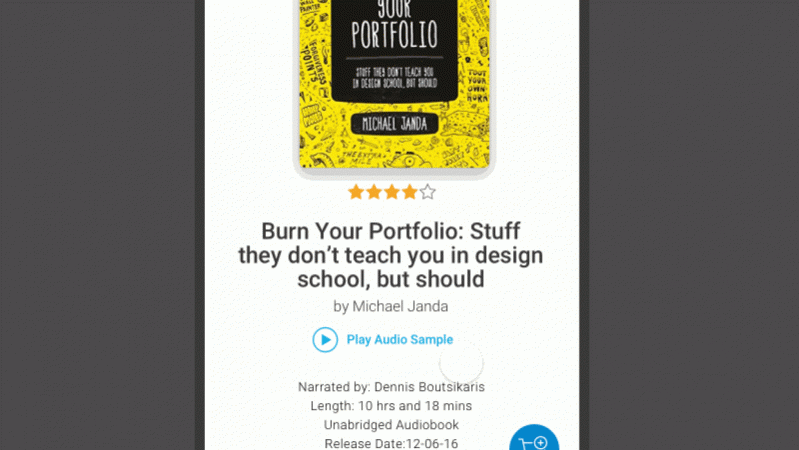Click the cover subtitle about design school
The image size is (799, 450).
(394, 78)
